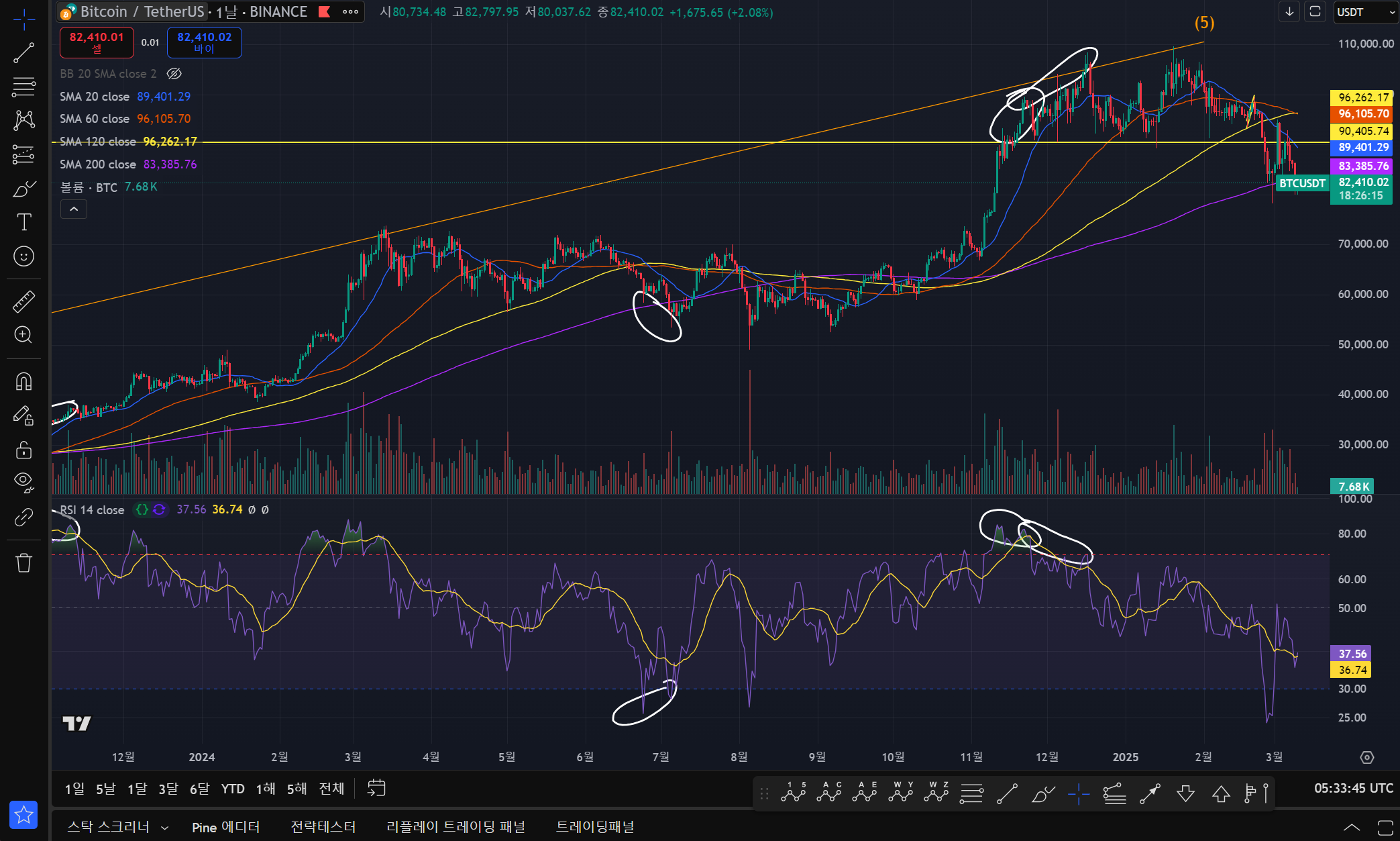Maximize the bottom panel square icon
The height and width of the screenshot is (841, 1400).
pos(1385,828)
